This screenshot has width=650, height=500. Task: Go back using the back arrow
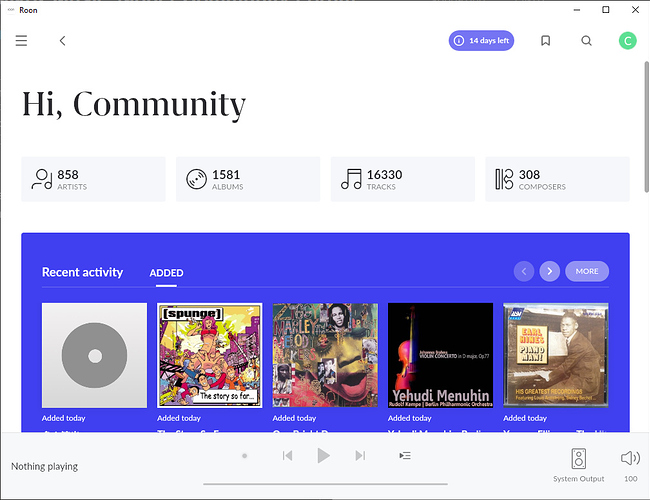[62, 41]
